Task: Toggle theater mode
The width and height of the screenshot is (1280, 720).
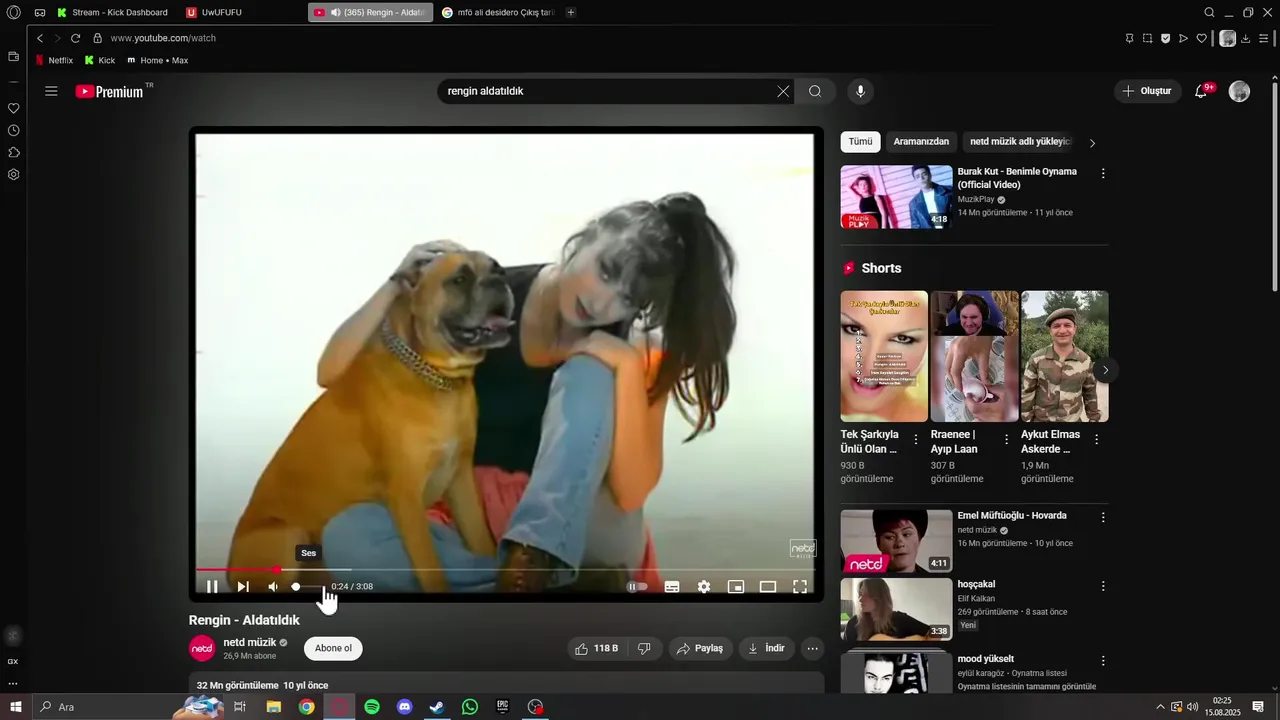Action: click(x=768, y=587)
